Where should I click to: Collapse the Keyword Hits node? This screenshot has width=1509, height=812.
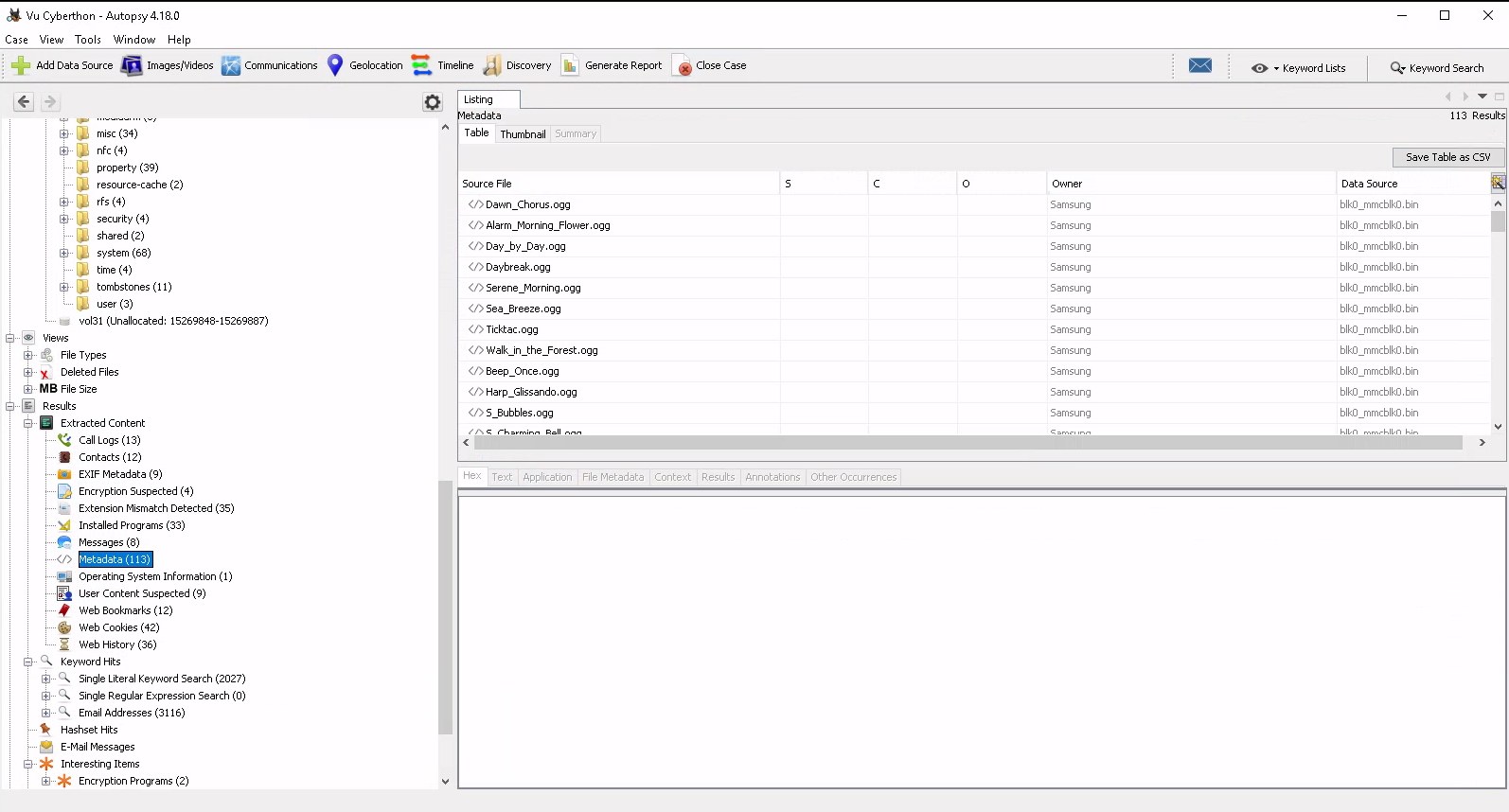tap(28, 662)
